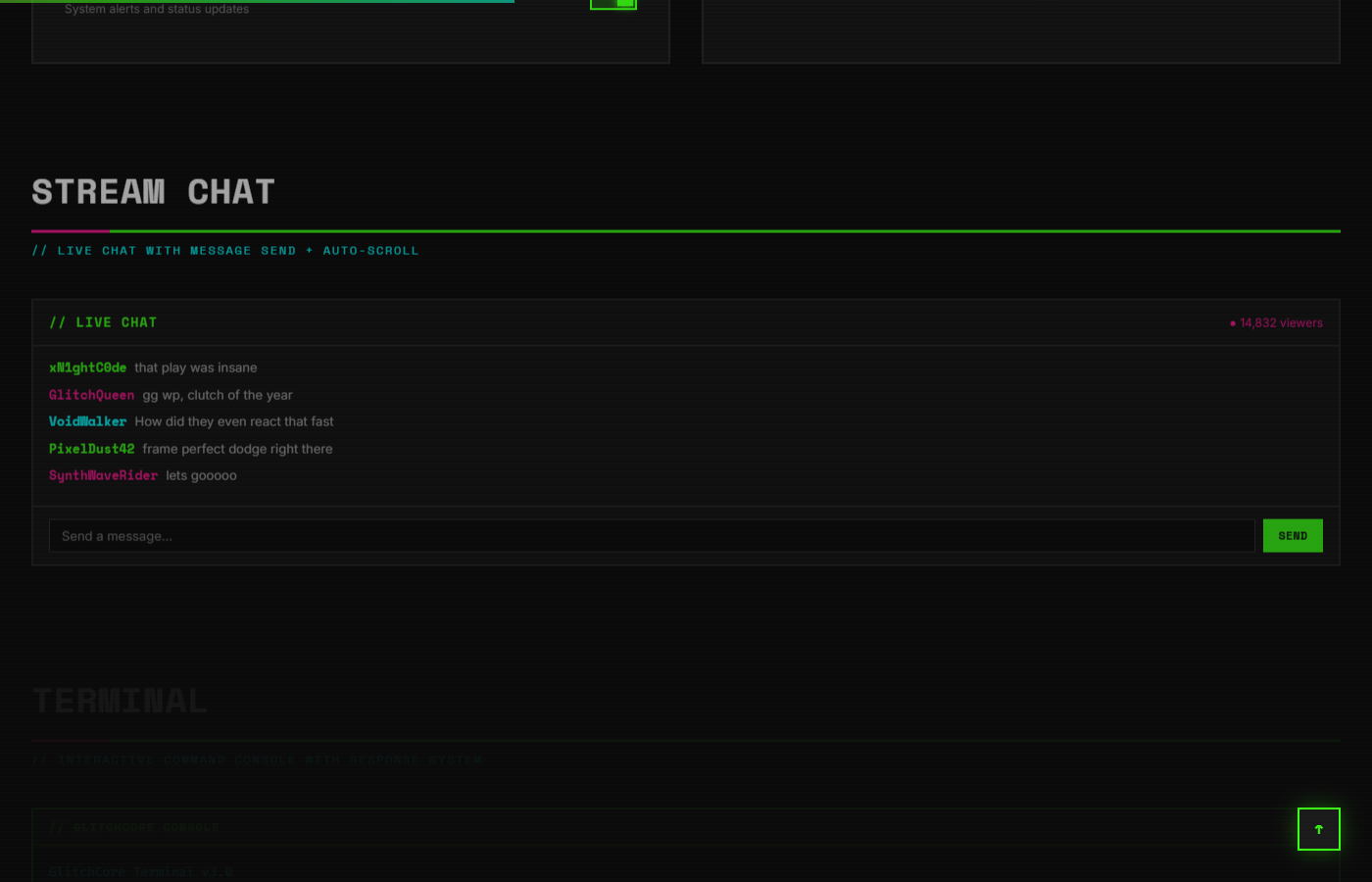
Task: Click message 'gg wp, clutch of the year'
Action: [x=218, y=395]
